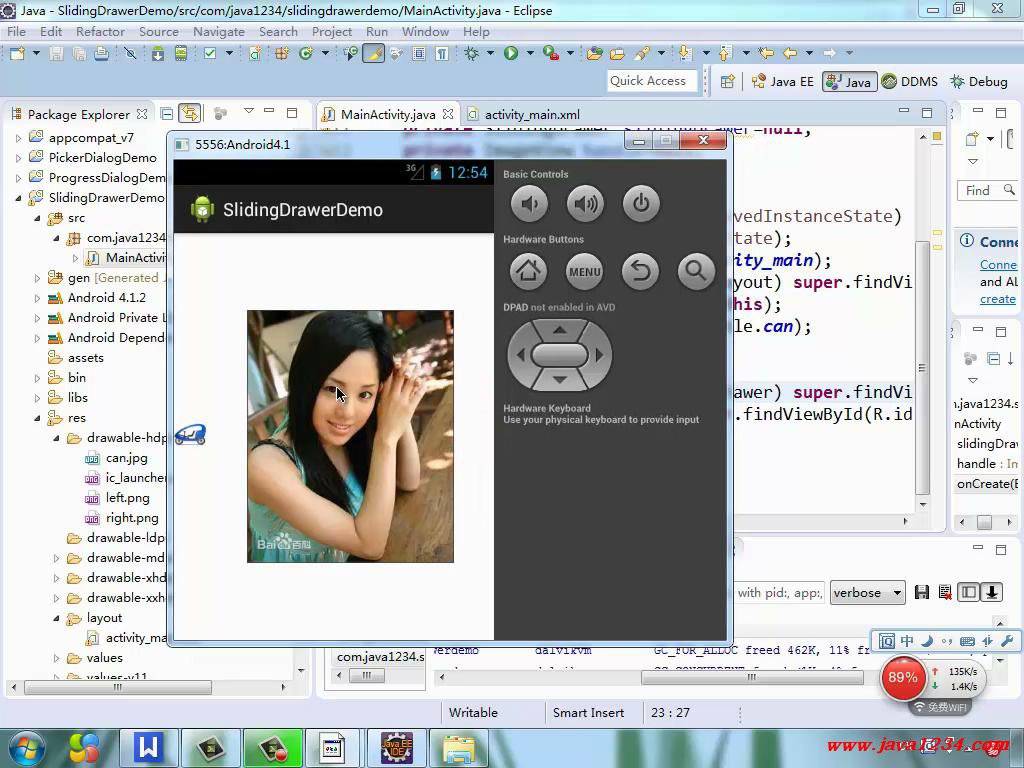Tap the sliding drawer handle icon

[190, 435]
